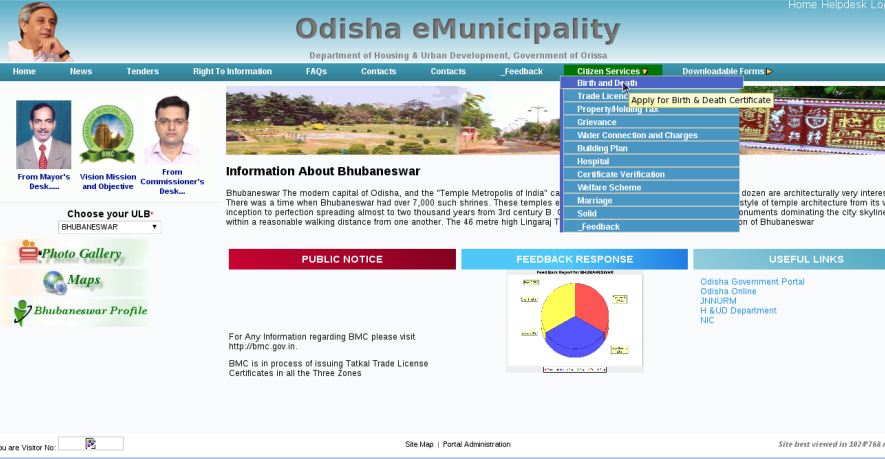Choose Grievance from Citizen Services
Viewport: 885px width, 459px height.
click(x=651, y=122)
